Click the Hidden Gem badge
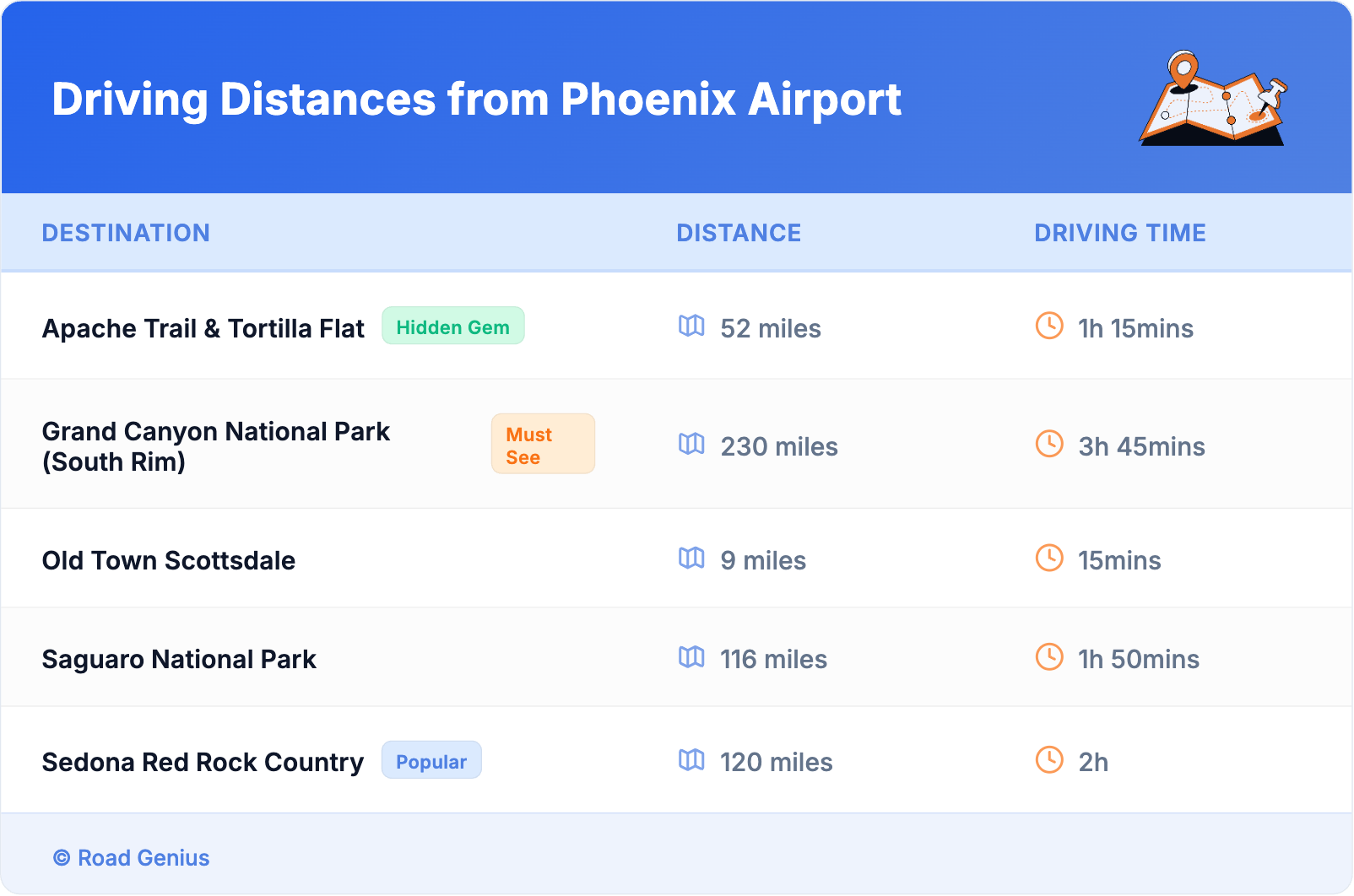This screenshot has height=896, width=1354. click(452, 327)
